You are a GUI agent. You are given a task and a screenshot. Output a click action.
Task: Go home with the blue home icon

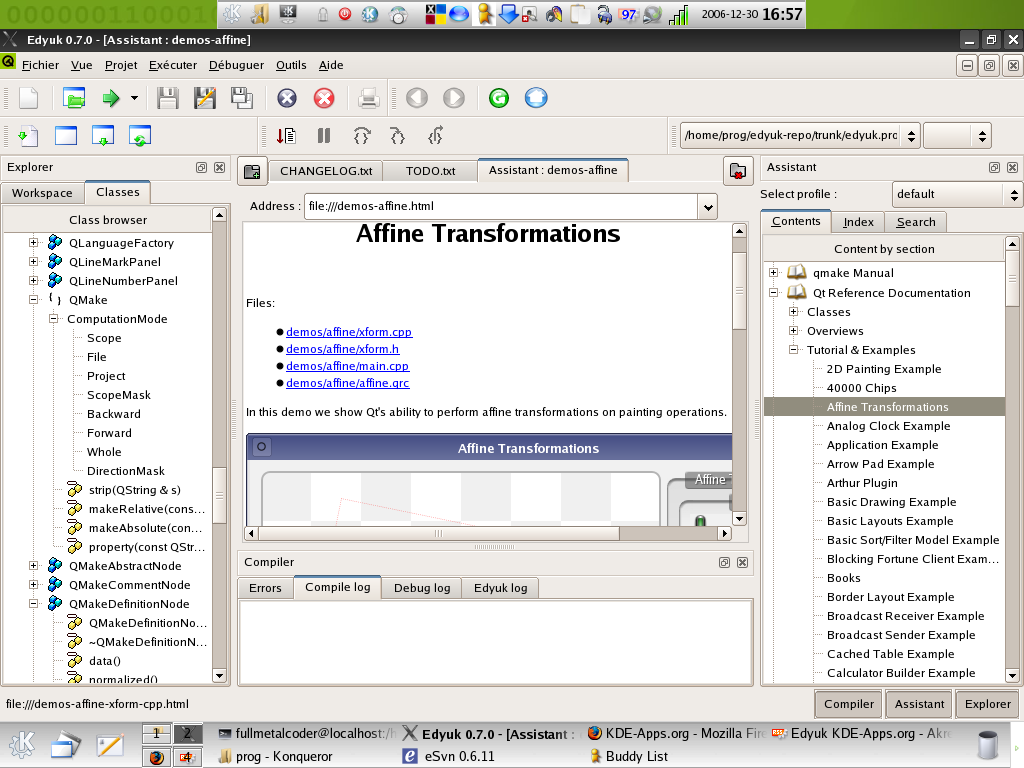(x=536, y=99)
